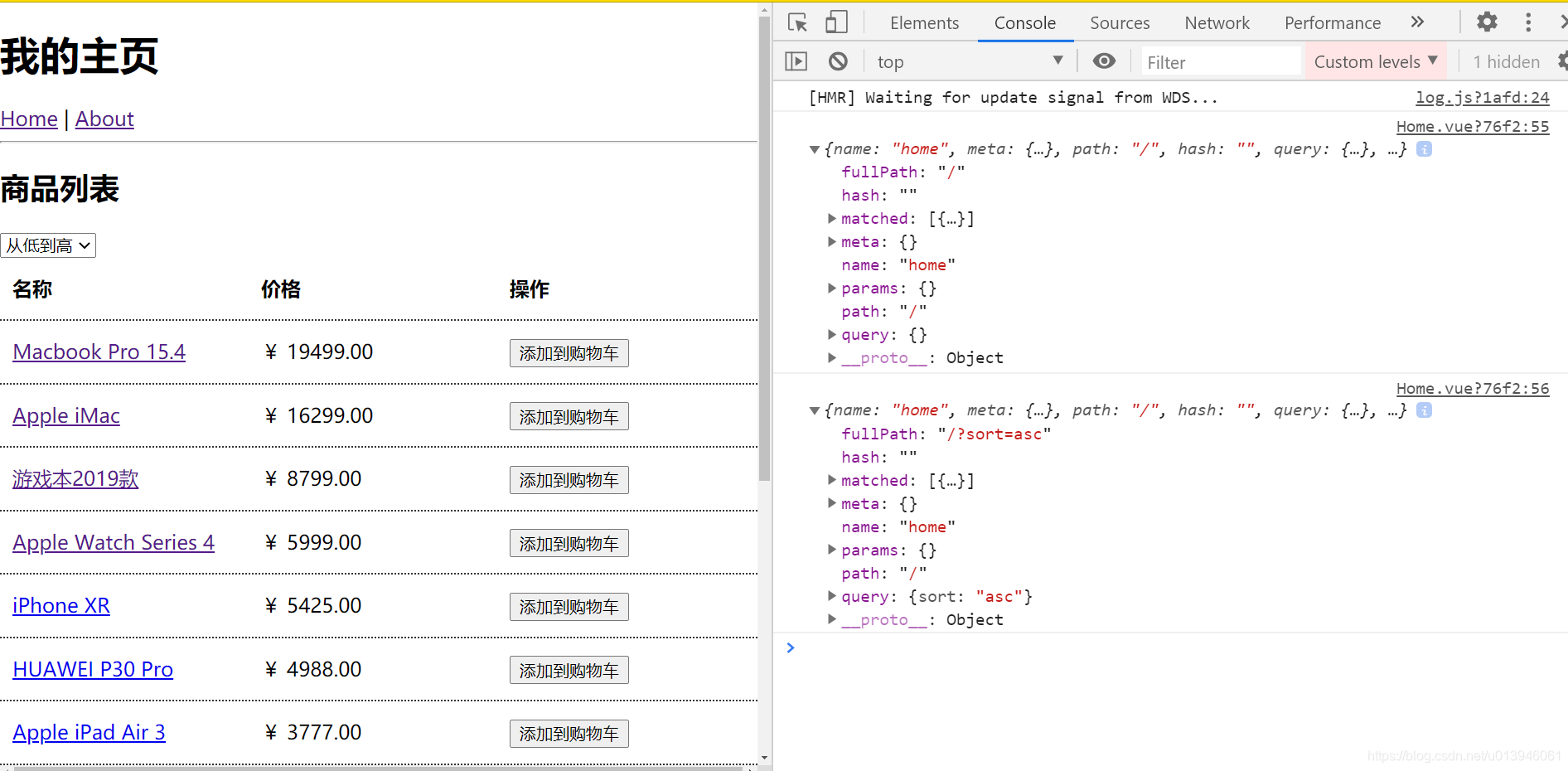
Task: Open the 从低到高 sort dropdown
Action: click(x=48, y=245)
